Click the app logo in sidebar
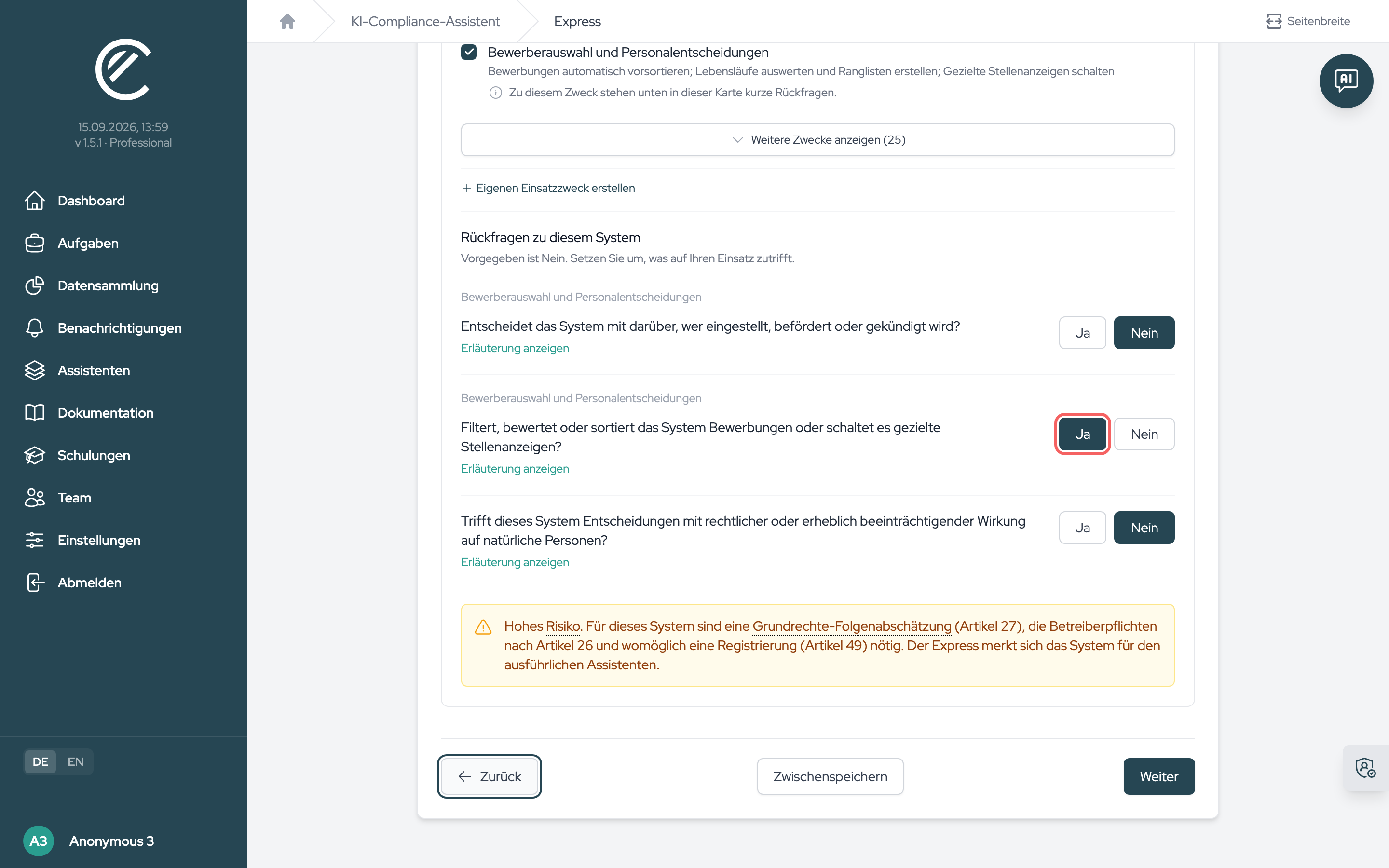Viewport: 1389px width, 868px height. [x=123, y=69]
